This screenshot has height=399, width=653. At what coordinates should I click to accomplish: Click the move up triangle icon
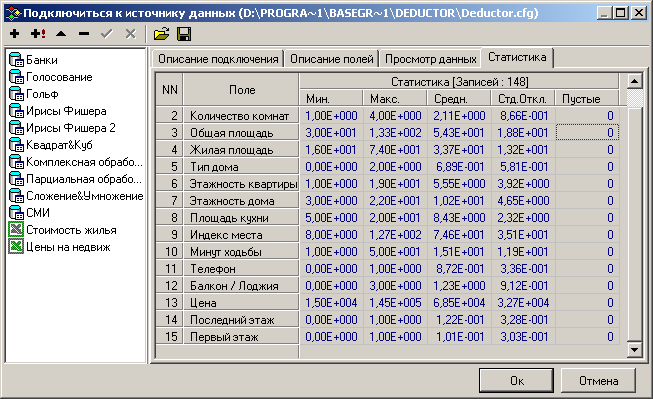[61, 34]
